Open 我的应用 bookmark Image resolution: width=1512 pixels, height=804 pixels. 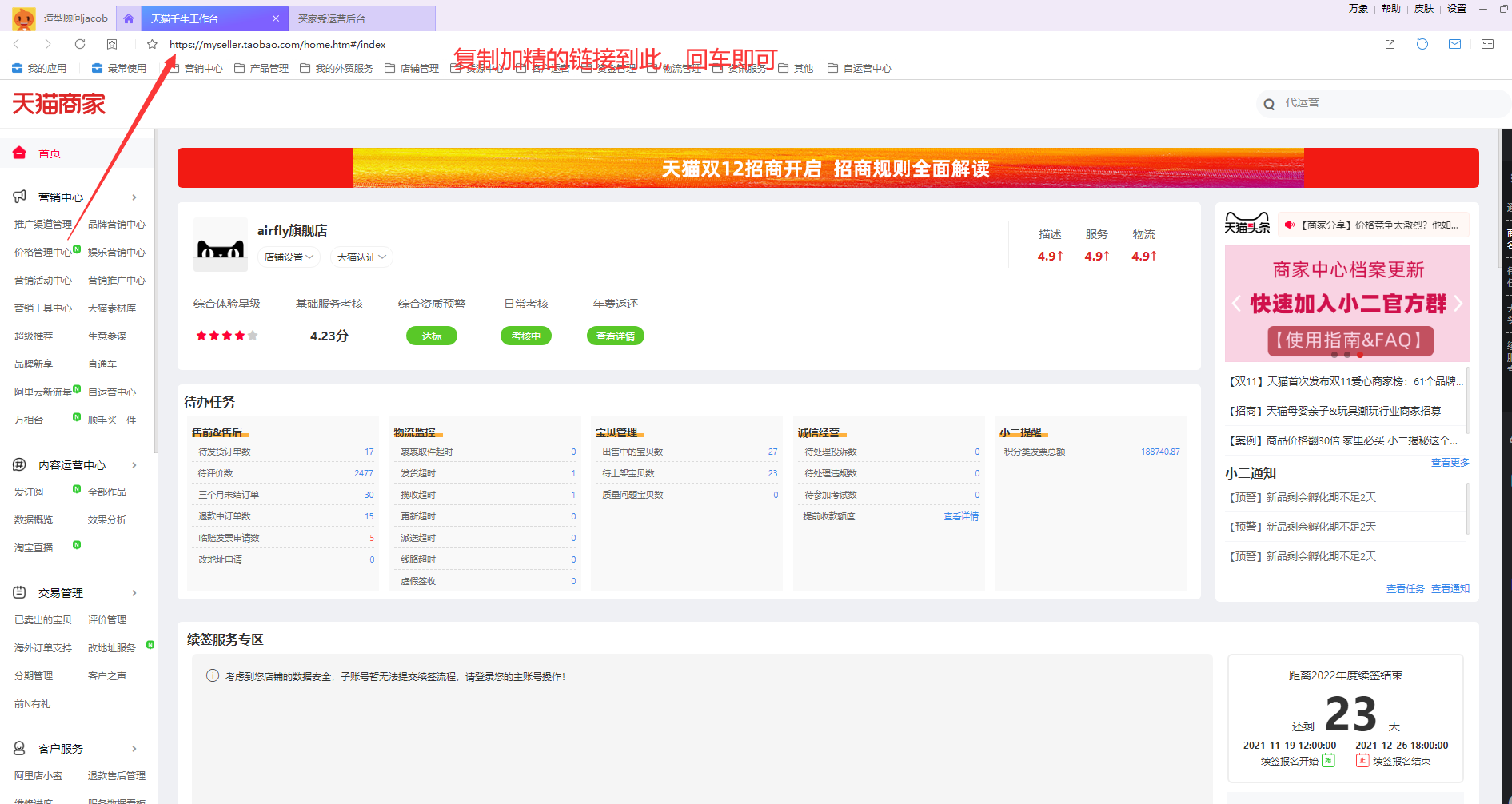click(x=39, y=68)
